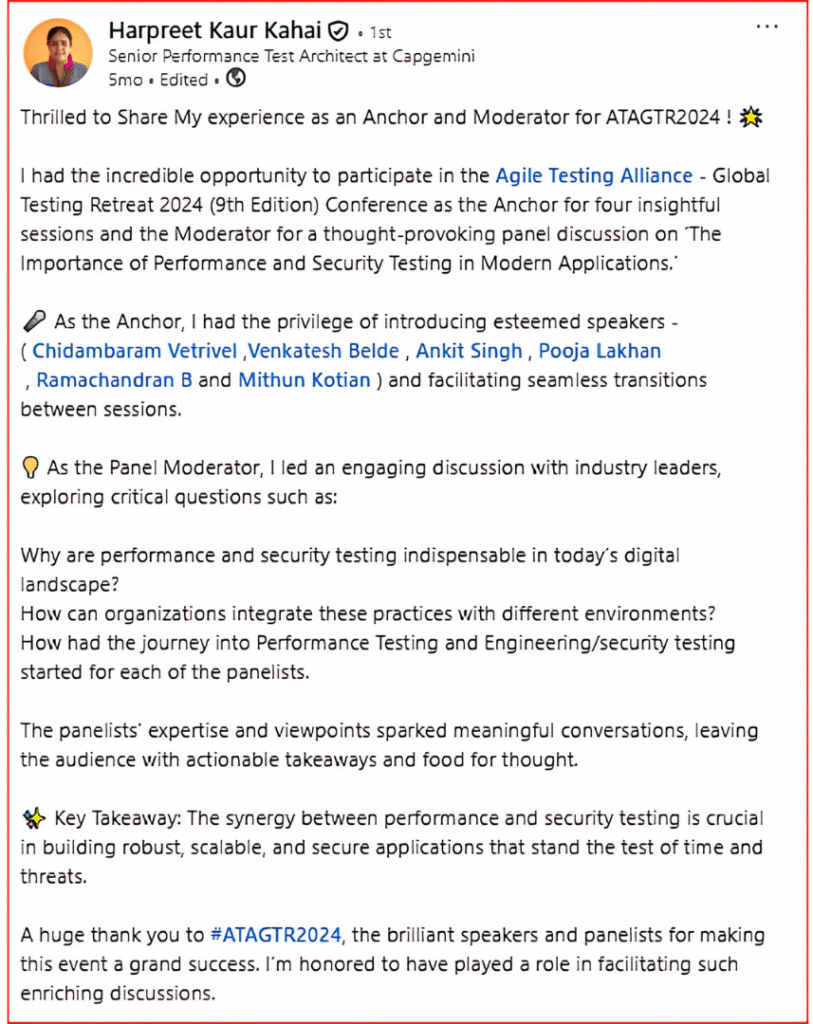The image size is (813, 1024).
Task: Click the starburst emoji after ATAGTR2024 headline
Action: pyautogui.click(x=749, y=117)
